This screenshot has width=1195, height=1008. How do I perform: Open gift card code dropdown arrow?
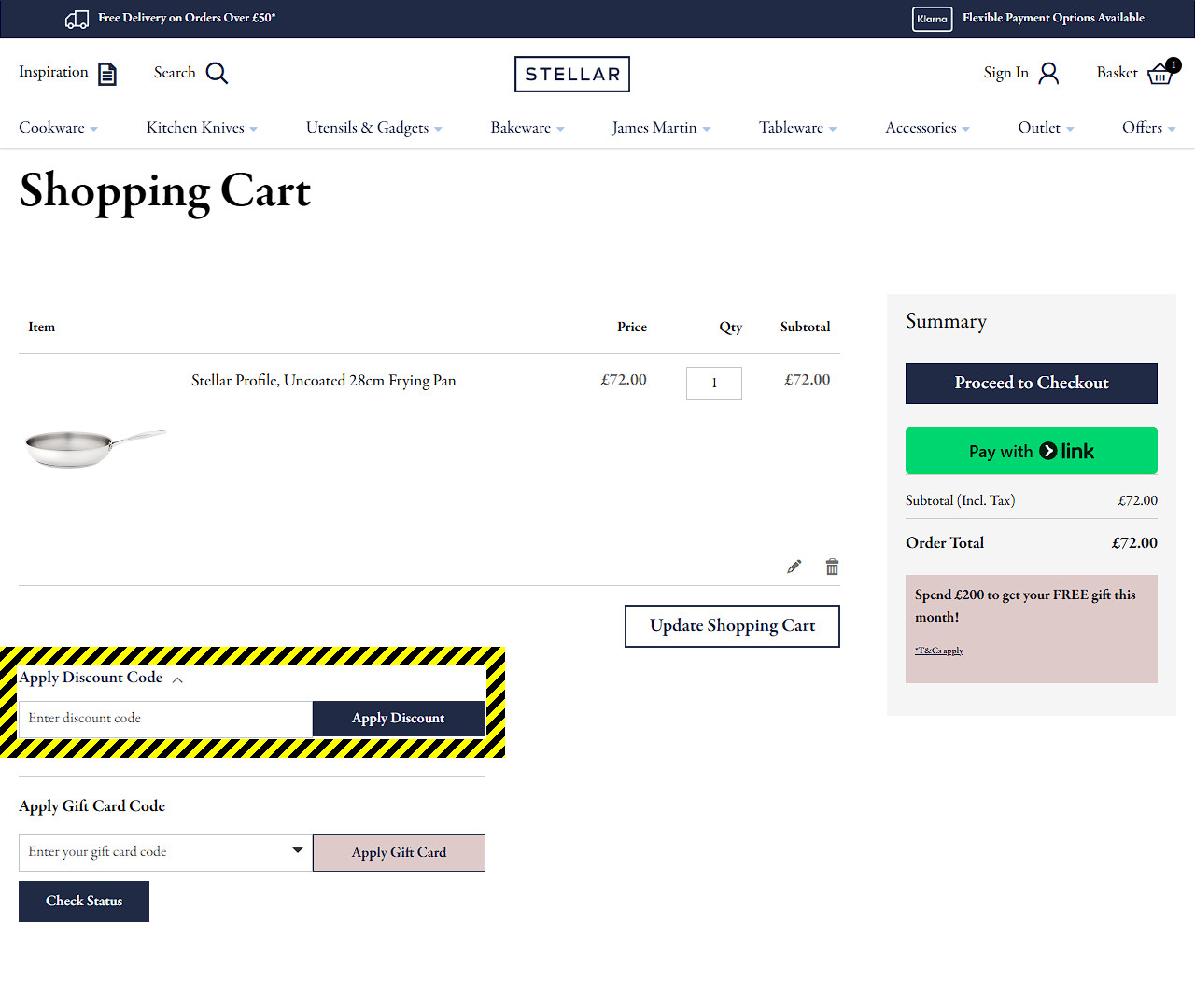point(297,850)
